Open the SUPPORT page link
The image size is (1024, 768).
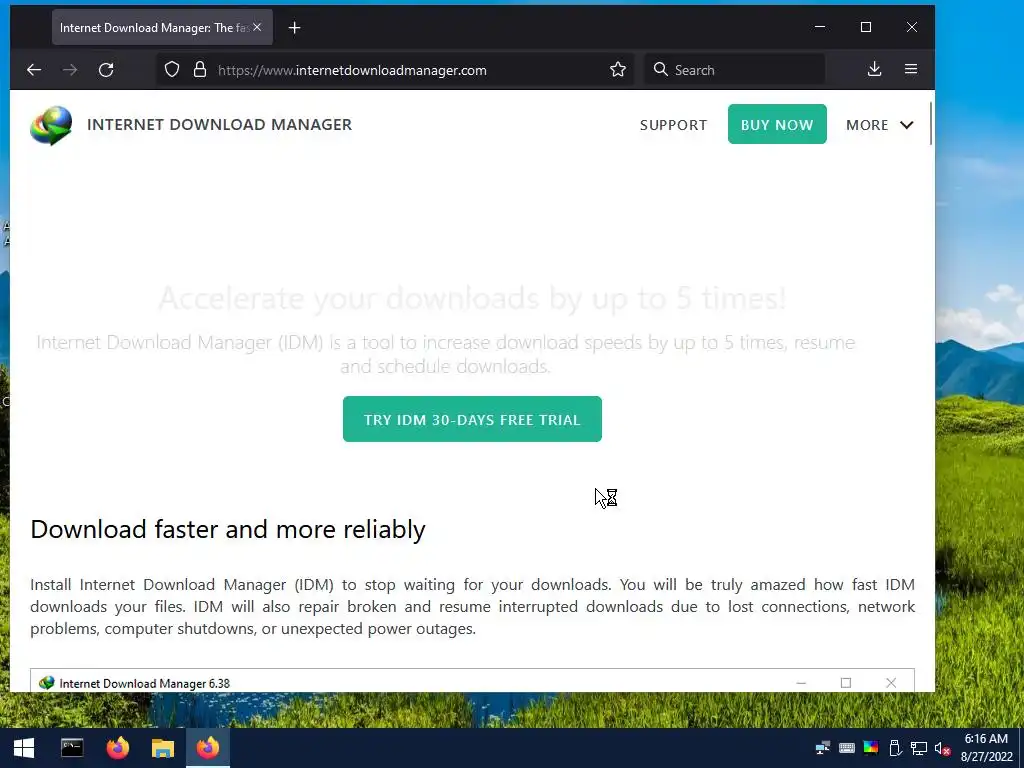pyautogui.click(x=673, y=125)
